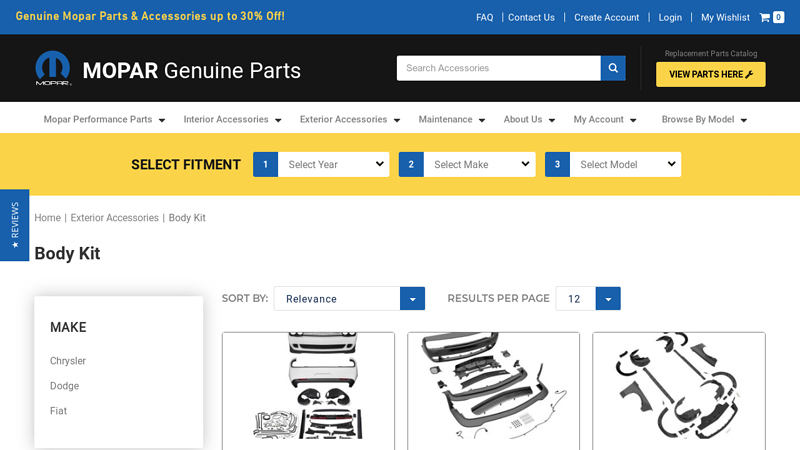The image size is (800, 450).
Task: Expand Mopar Performance Parts menu
Action: (x=104, y=119)
